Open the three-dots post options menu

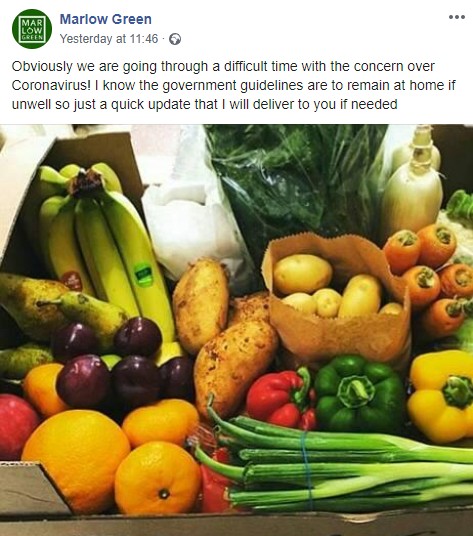[457, 17]
